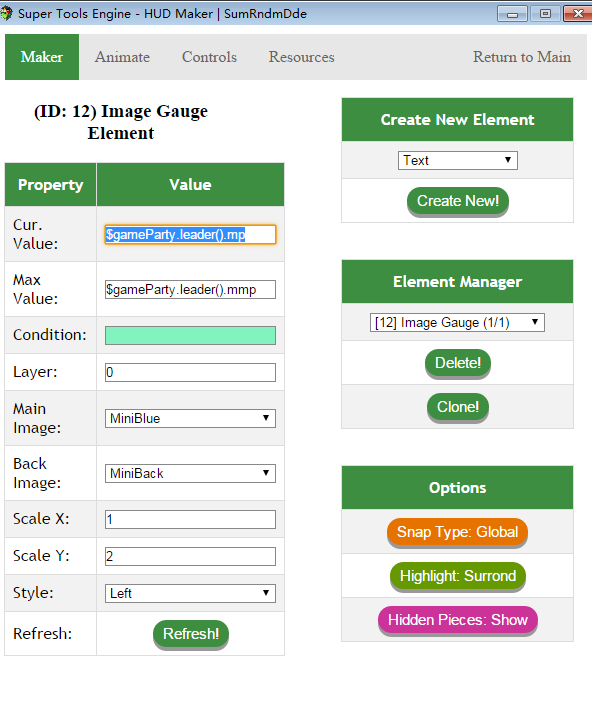592x705 pixels.
Task: Click the application icon in title bar
Action: click(x=6, y=13)
